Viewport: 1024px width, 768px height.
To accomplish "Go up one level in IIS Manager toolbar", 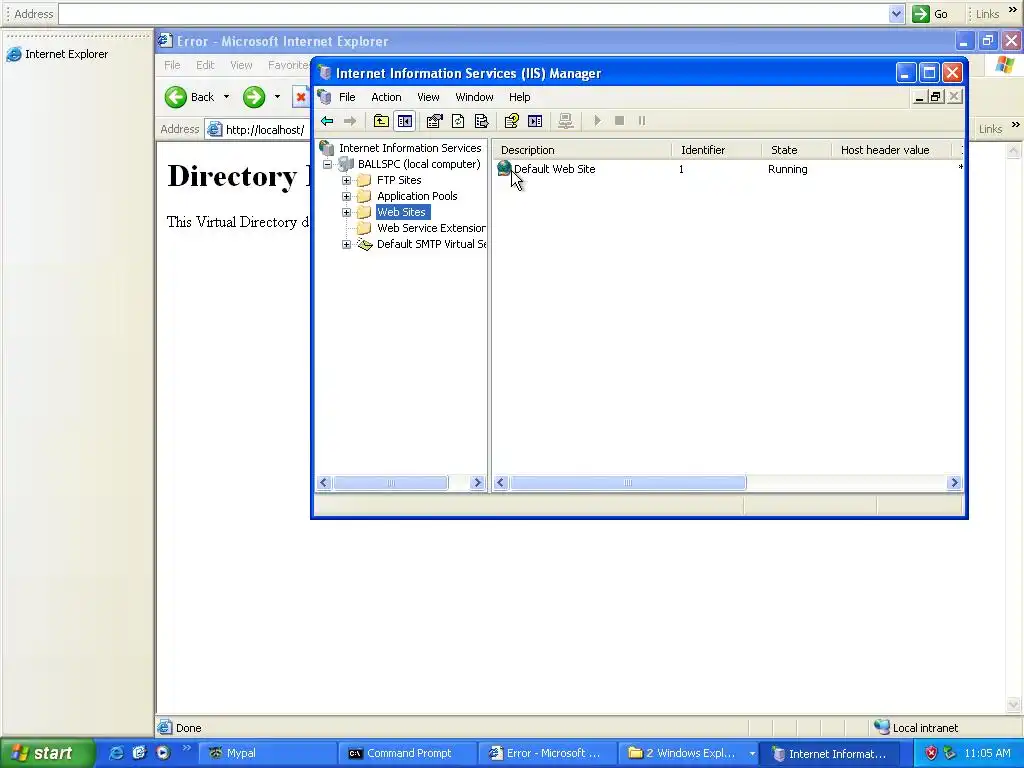I will (x=381, y=121).
